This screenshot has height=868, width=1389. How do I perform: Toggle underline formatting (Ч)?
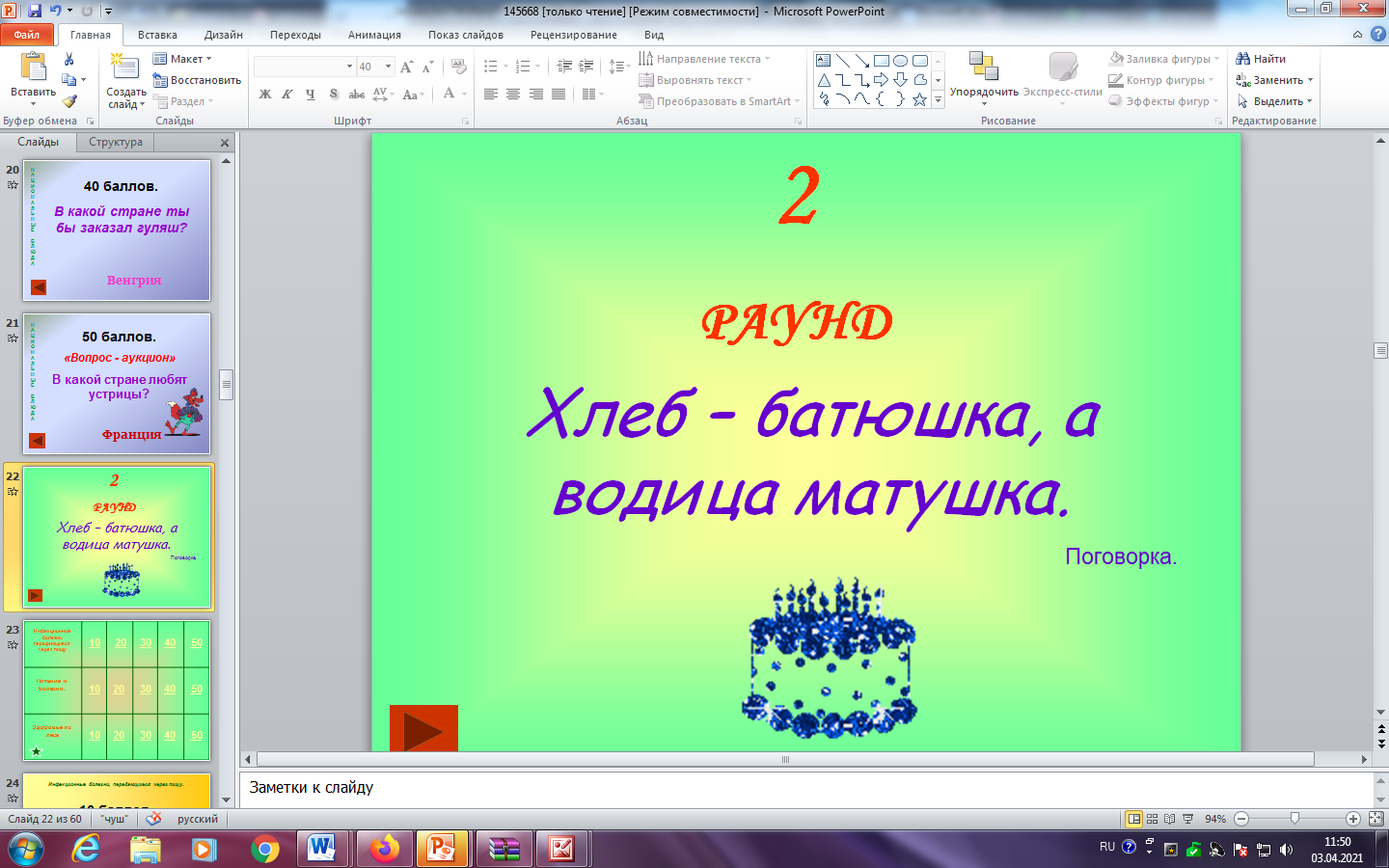pos(310,95)
